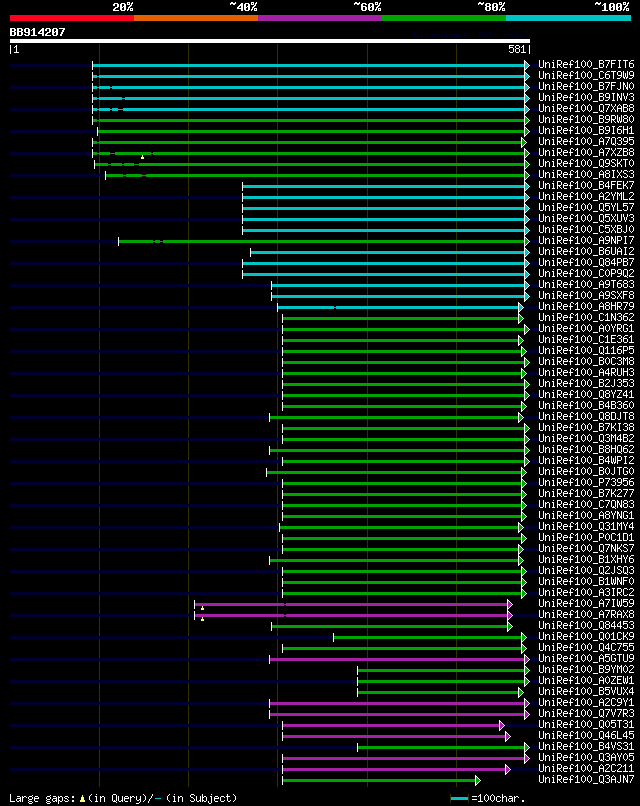Click the purple alignment bar for A7IW59
The image size is (640, 806).
[351, 604]
